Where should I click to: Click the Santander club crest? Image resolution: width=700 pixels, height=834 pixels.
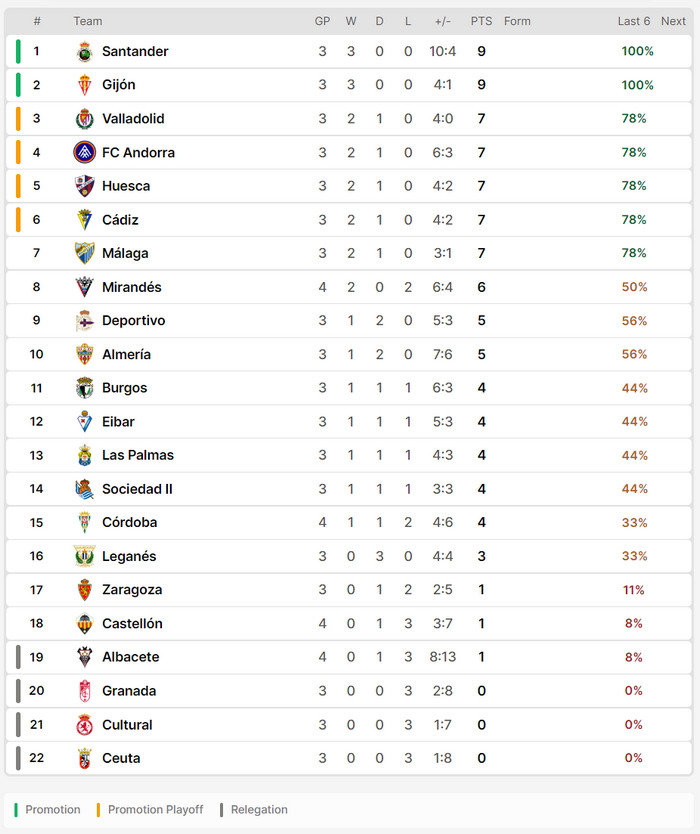[84, 52]
